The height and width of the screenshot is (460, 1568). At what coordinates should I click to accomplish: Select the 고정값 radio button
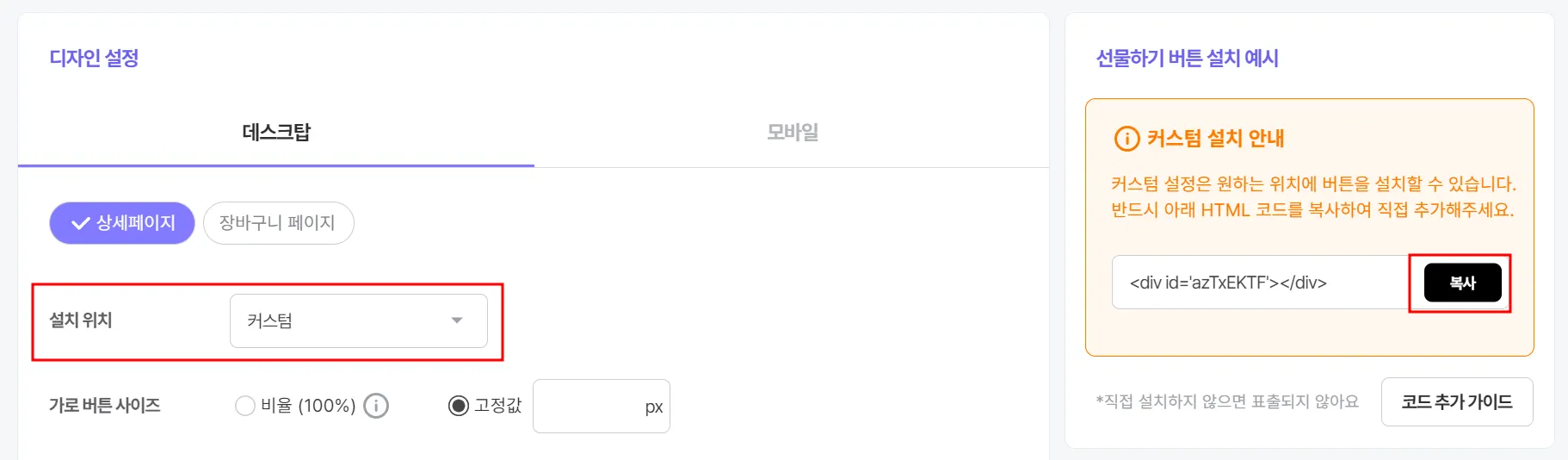coord(459,406)
